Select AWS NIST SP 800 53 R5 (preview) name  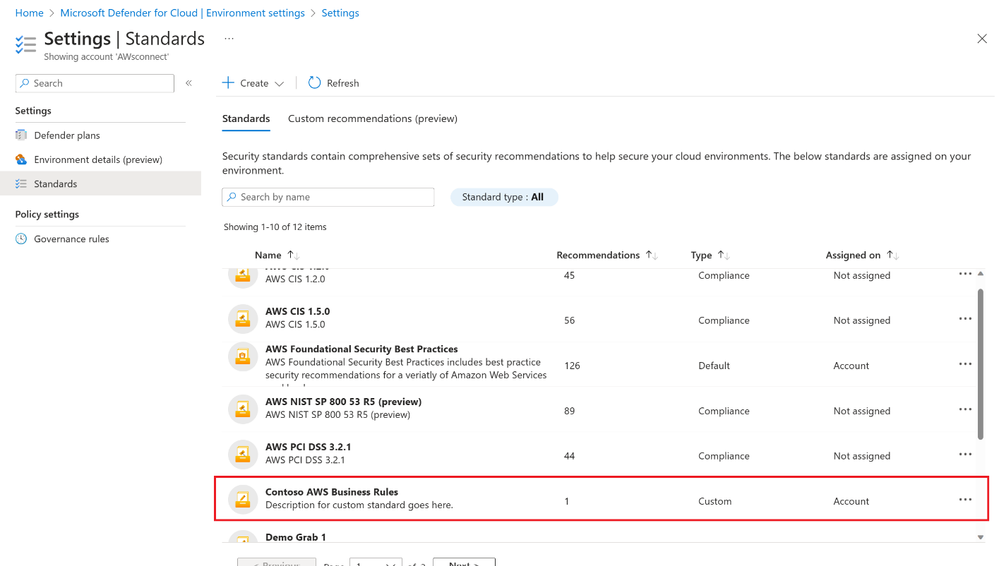[x=343, y=402]
